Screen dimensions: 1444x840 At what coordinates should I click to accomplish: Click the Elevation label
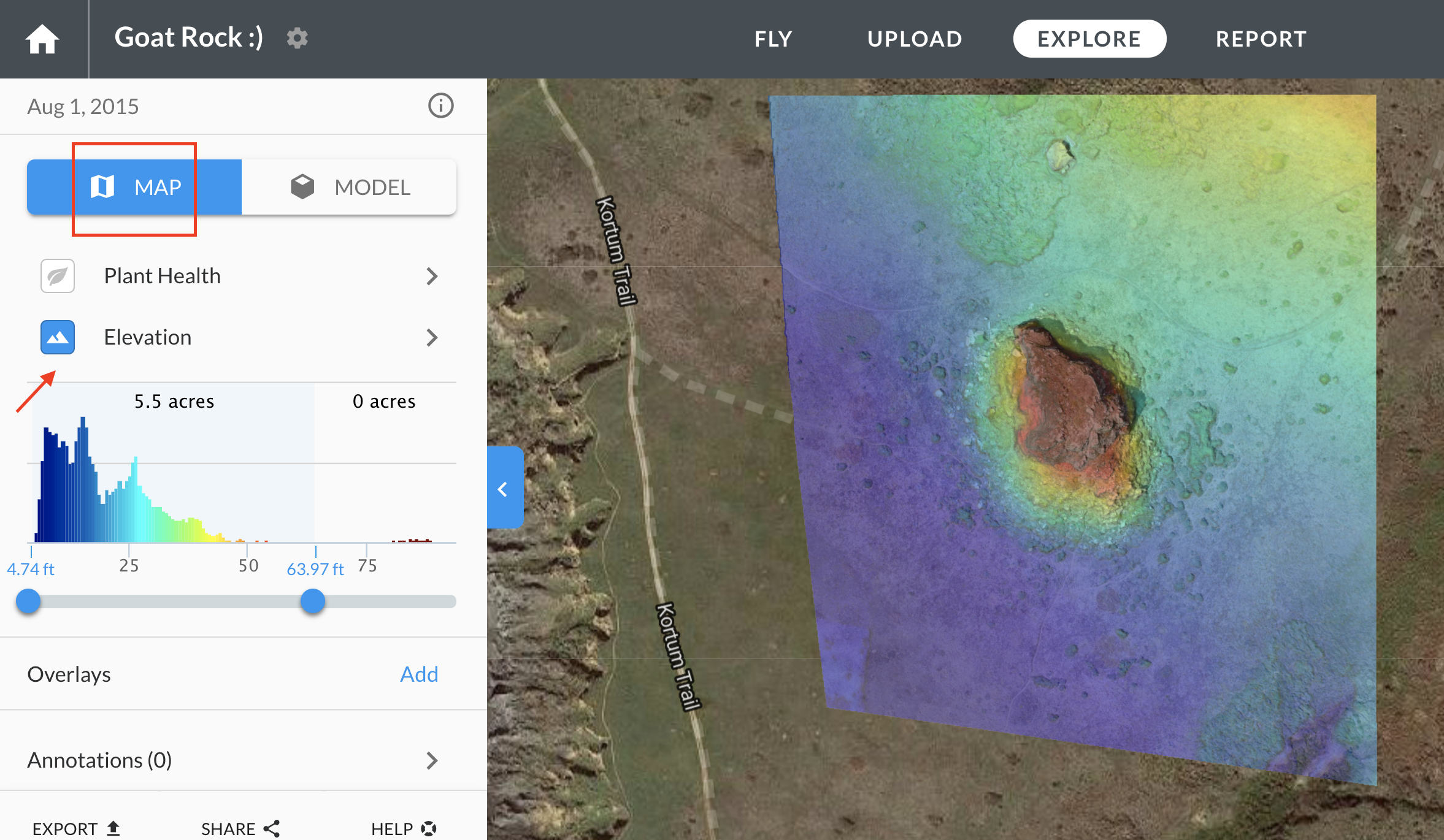(147, 337)
